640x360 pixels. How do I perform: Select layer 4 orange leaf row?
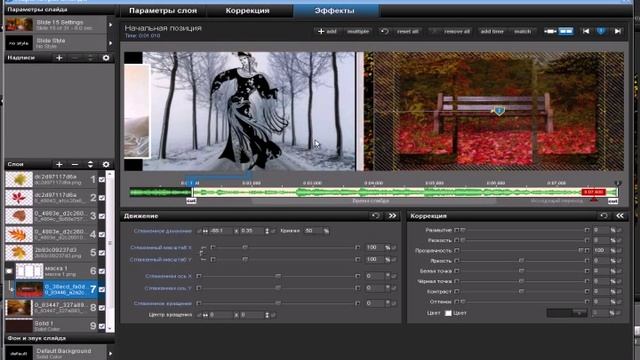(x=51, y=234)
